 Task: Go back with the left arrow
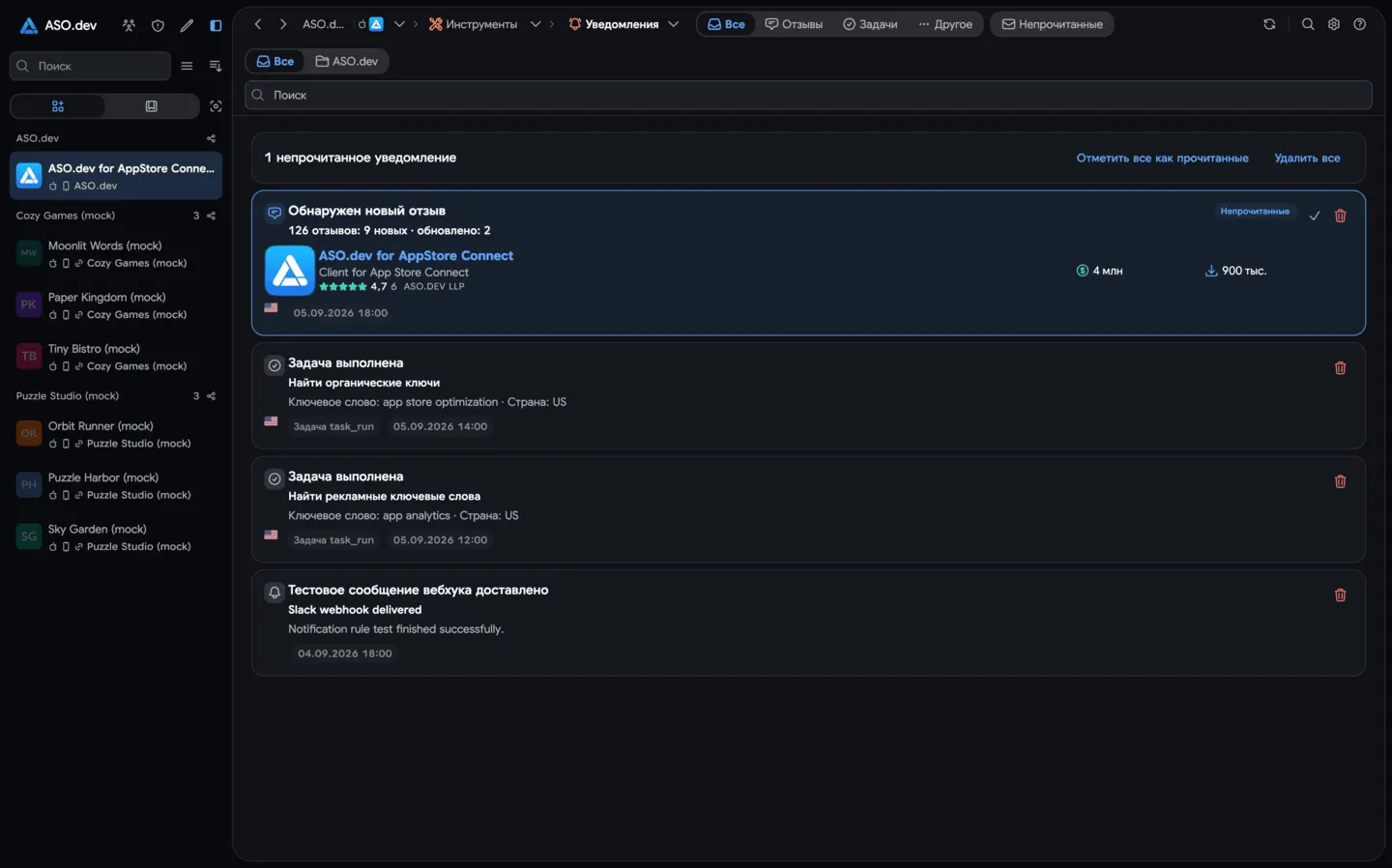(258, 24)
